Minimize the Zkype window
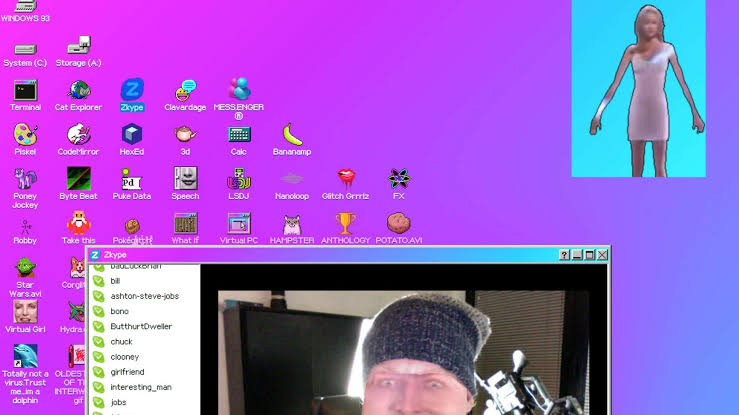 [x=577, y=255]
